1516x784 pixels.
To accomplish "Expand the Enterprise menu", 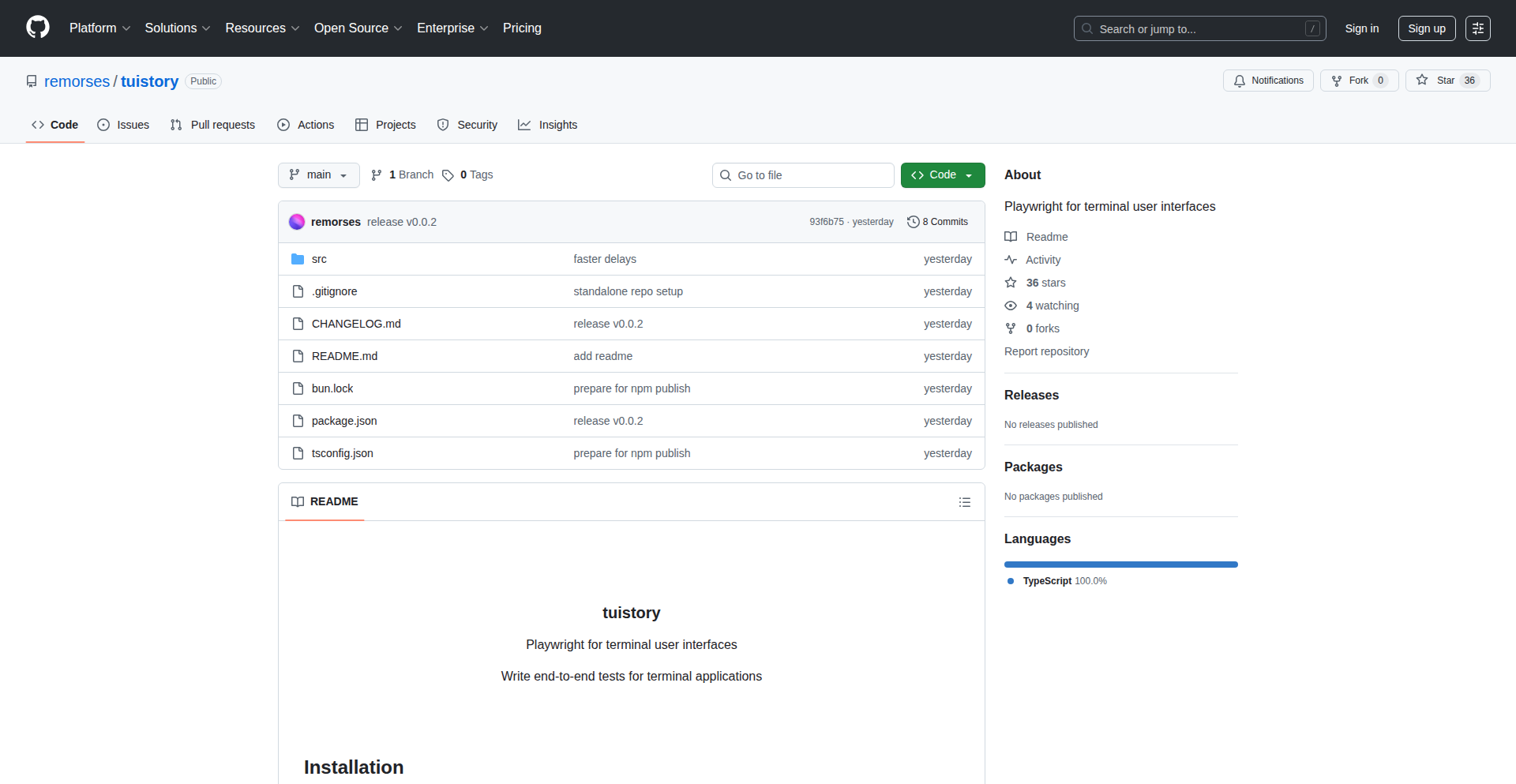I will (452, 28).
